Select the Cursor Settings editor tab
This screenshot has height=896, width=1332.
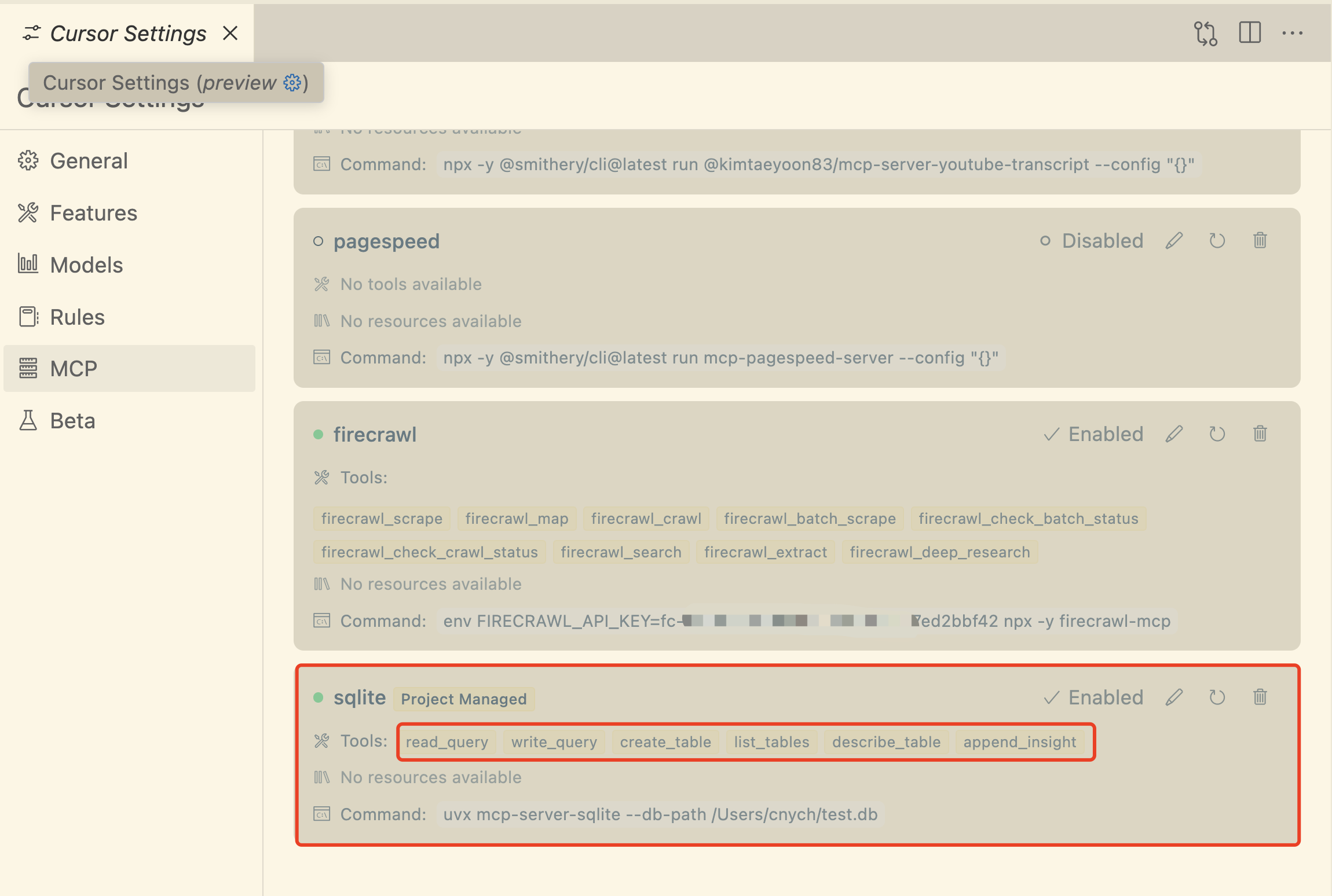[127, 34]
